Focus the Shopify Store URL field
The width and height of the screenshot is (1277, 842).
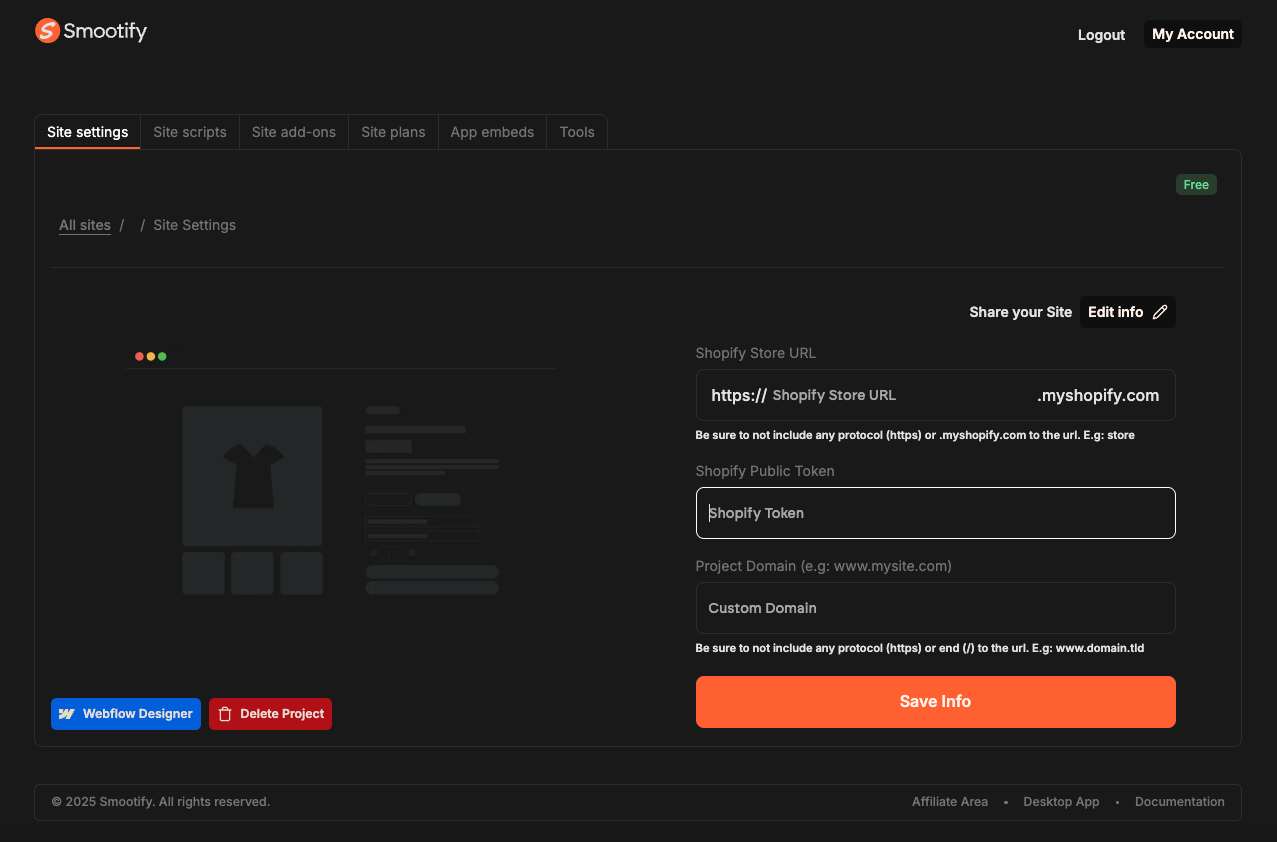pyautogui.click(x=900, y=395)
